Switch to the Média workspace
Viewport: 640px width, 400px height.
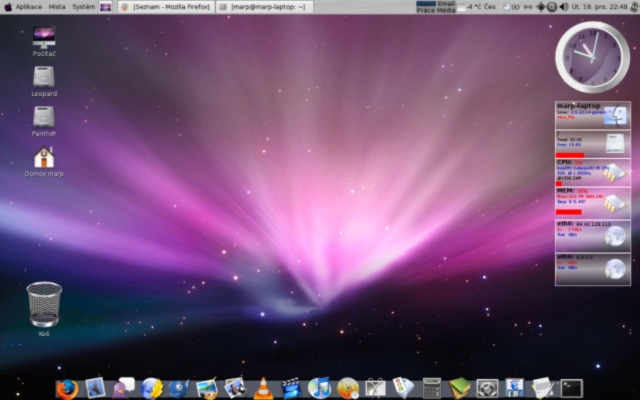tap(446, 10)
